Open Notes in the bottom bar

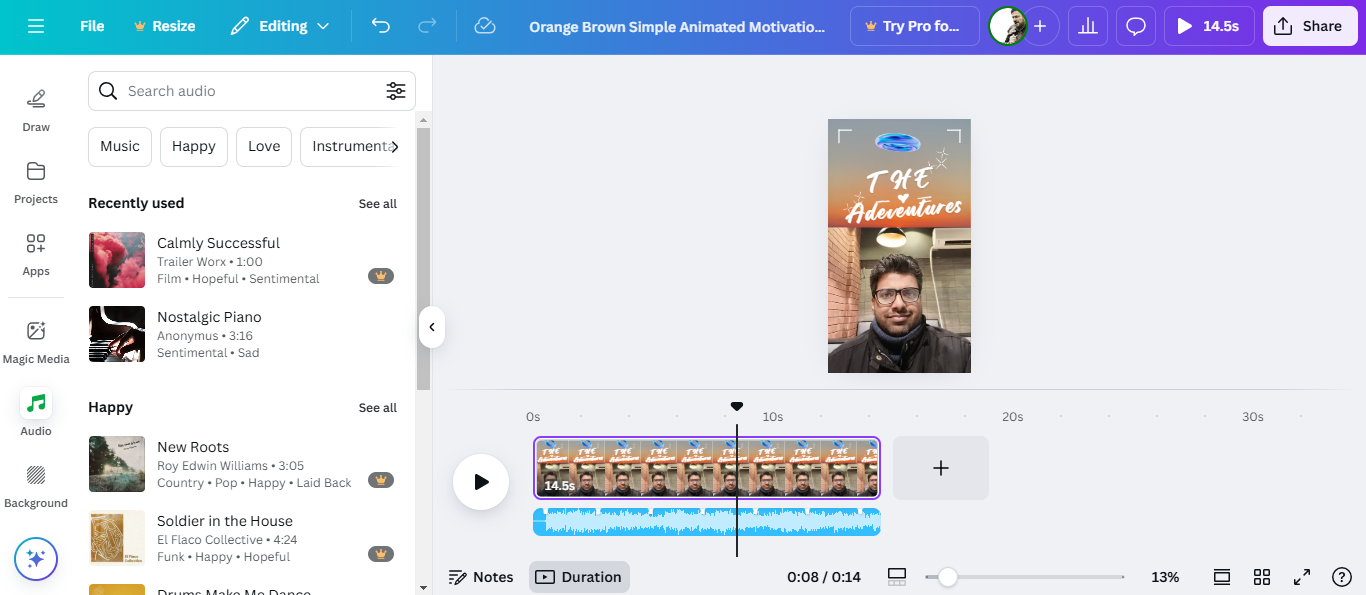481,577
